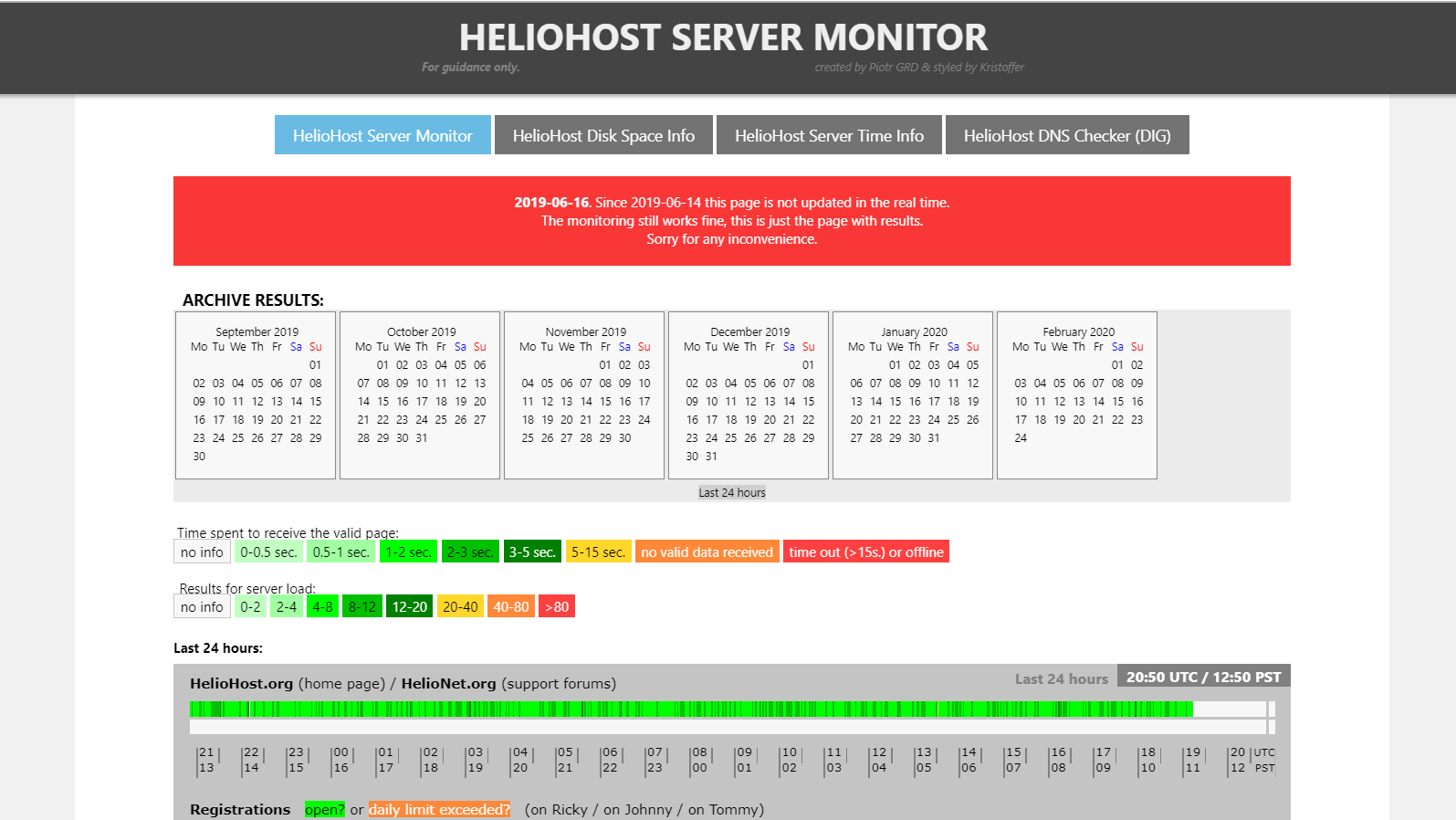
Task: Click the '1-2 sec.' legend swatch
Action: [x=408, y=552]
